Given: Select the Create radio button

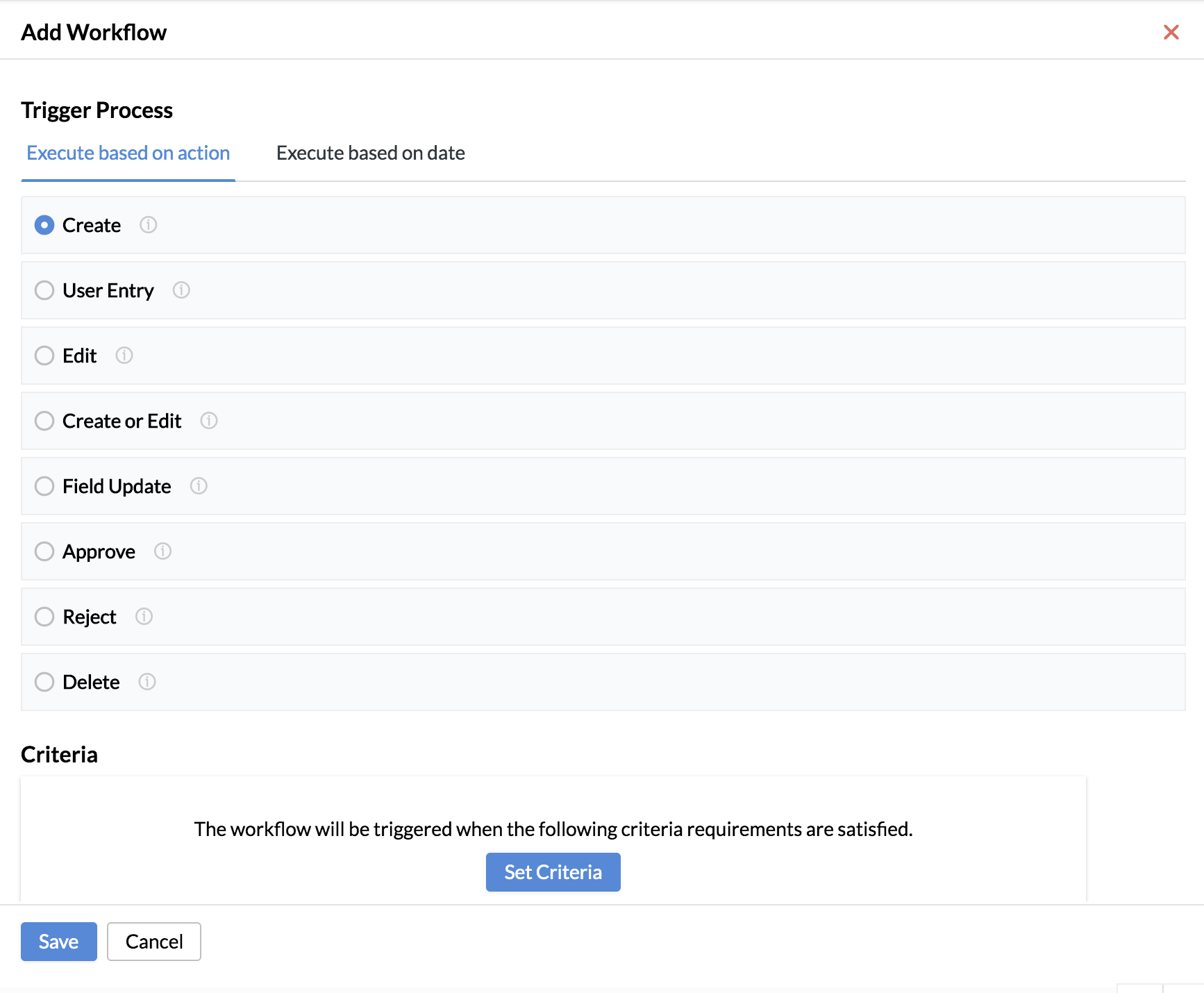Looking at the screenshot, I should [x=44, y=225].
